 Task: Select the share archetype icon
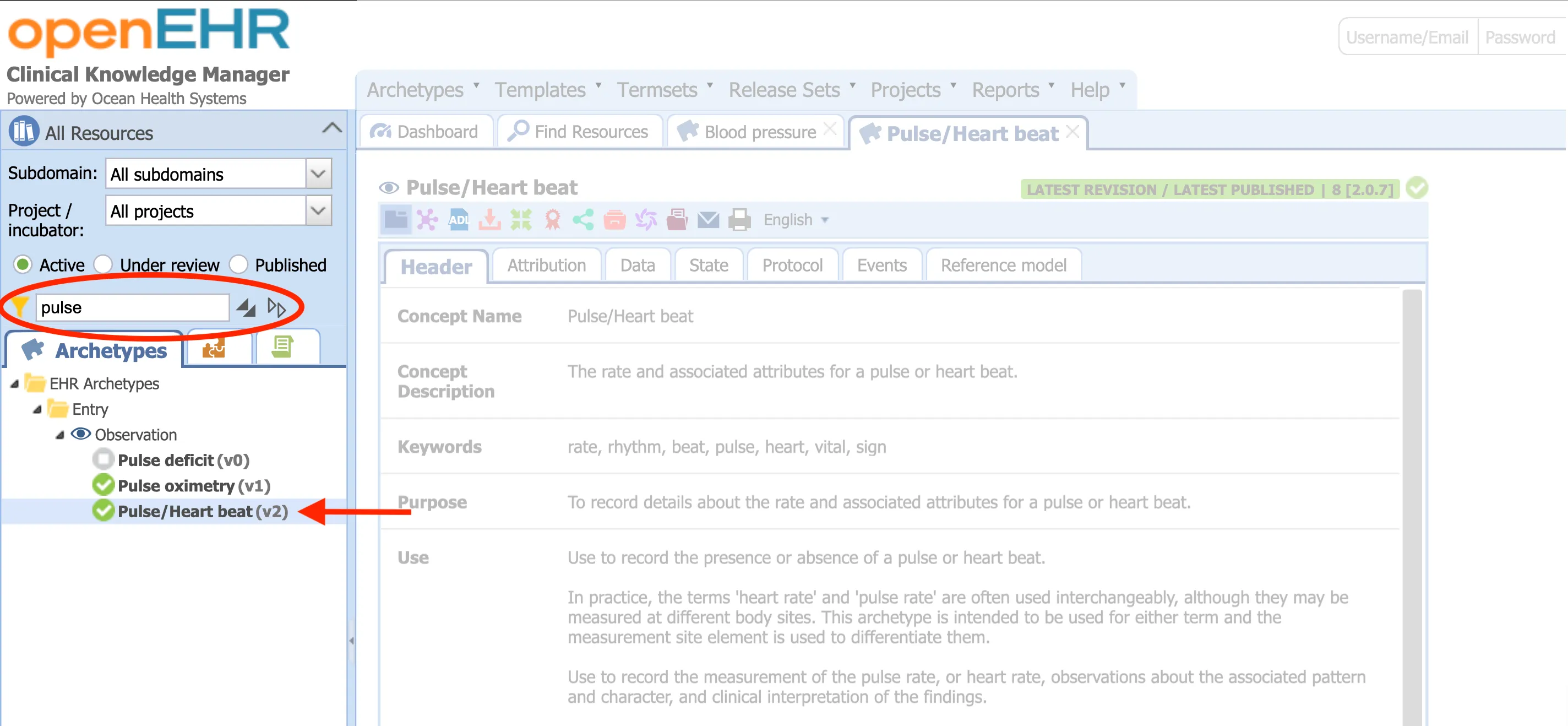tap(584, 220)
